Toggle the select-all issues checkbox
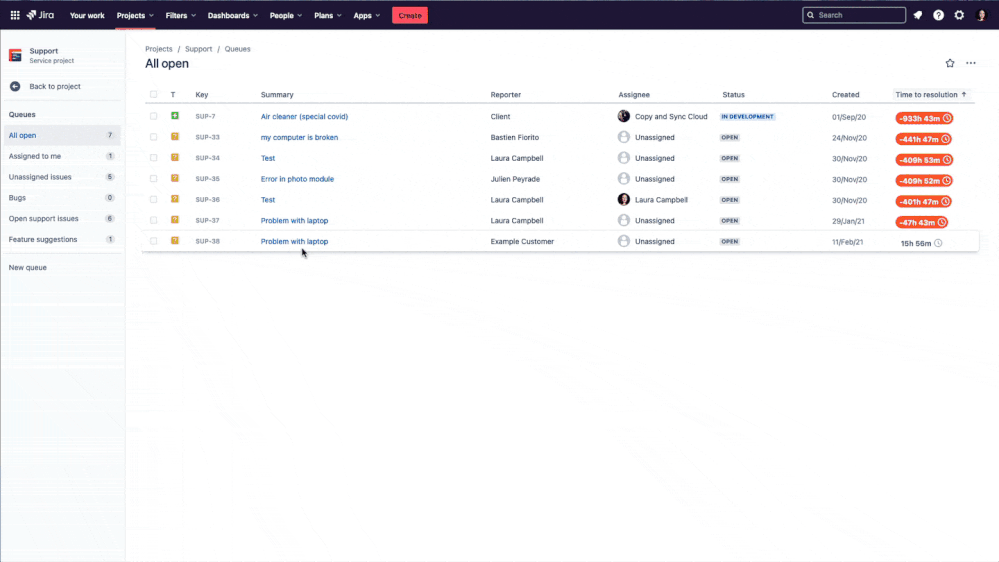 [x=154, y=94]
